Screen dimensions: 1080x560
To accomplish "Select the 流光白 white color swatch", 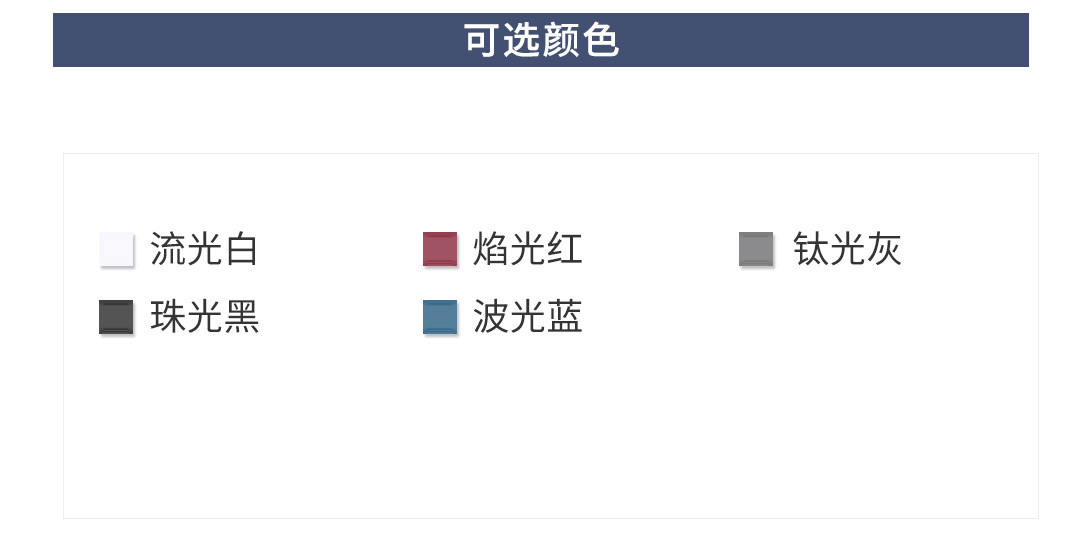I will 116,249.
